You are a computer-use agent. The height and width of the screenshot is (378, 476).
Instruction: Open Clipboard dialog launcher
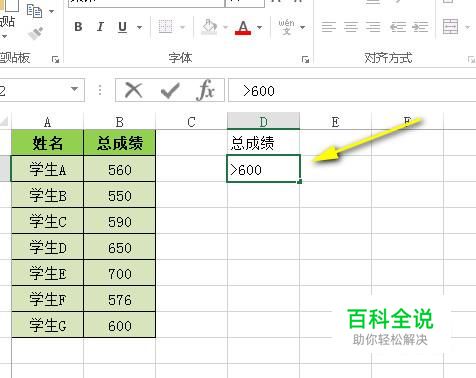55,59
